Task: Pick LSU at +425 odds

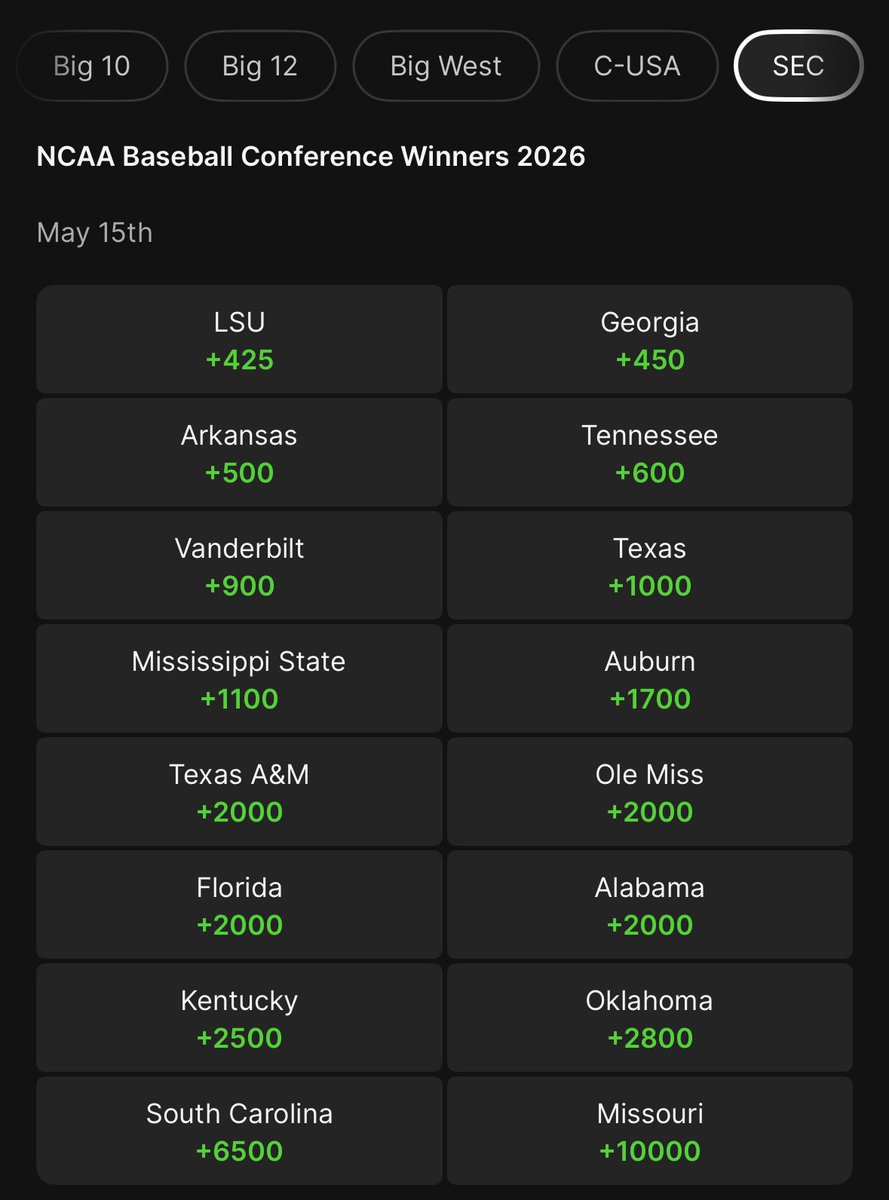Action: pyautogui.click(x=239, y=340)
